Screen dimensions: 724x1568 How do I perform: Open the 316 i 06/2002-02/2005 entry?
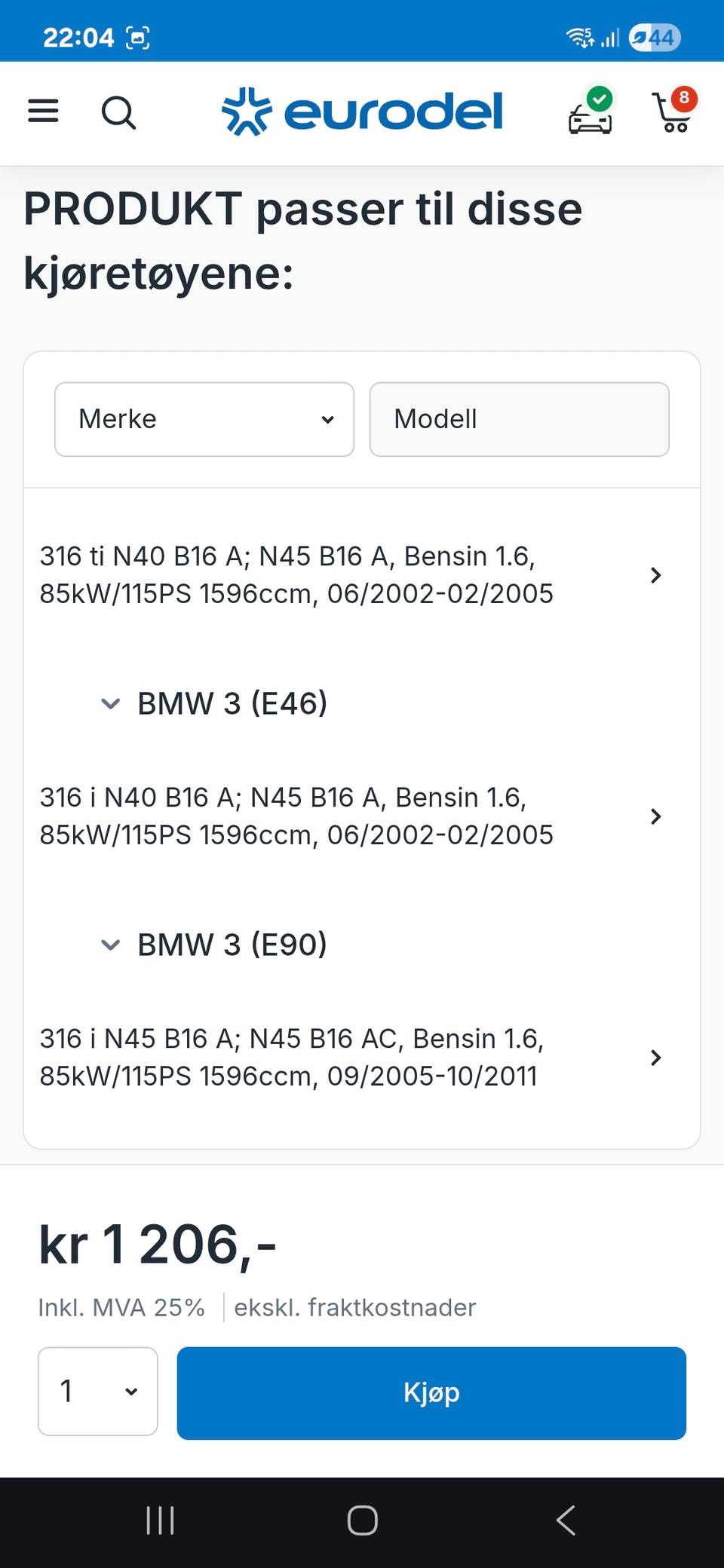pos(351,816)
